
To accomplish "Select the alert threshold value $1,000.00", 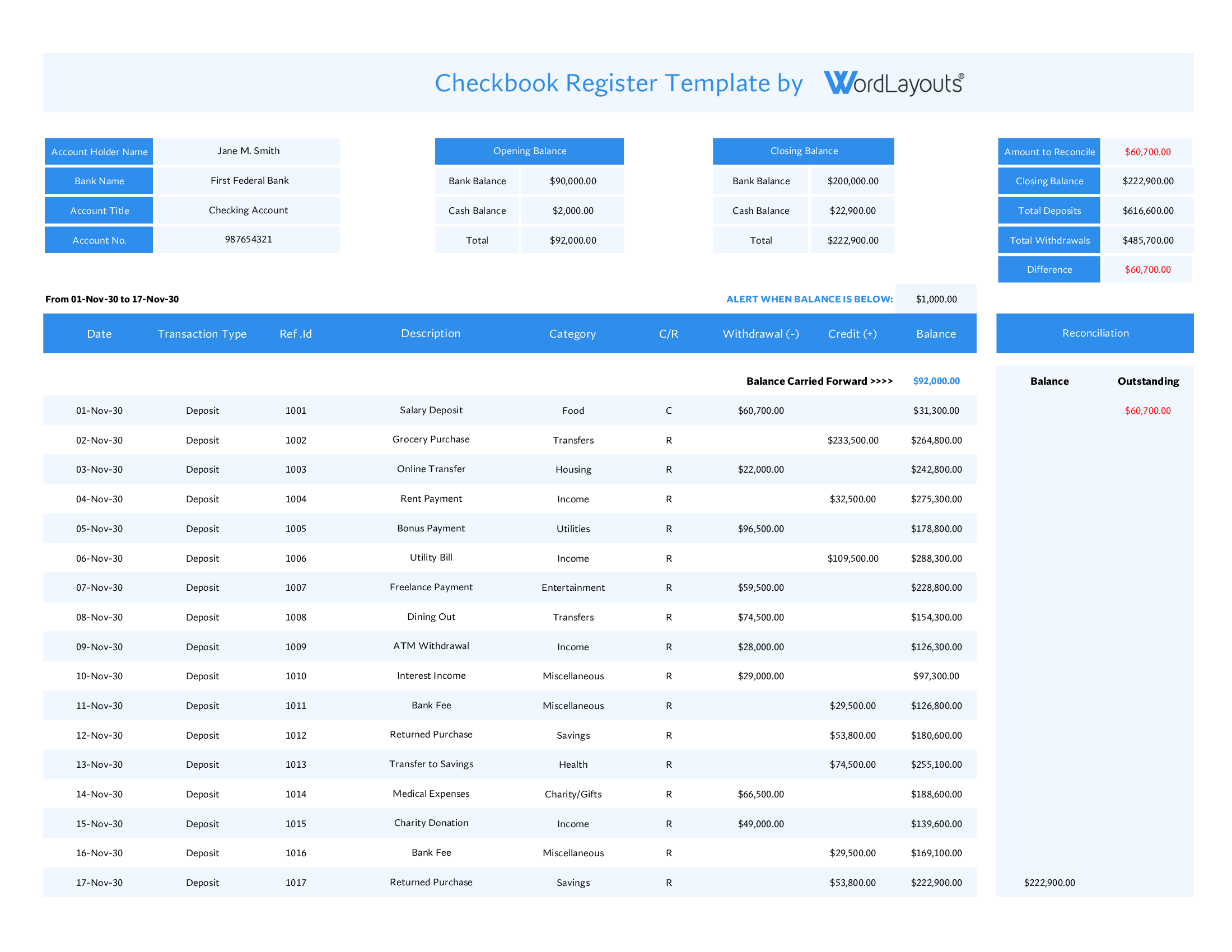I will [x=936, y=299].
